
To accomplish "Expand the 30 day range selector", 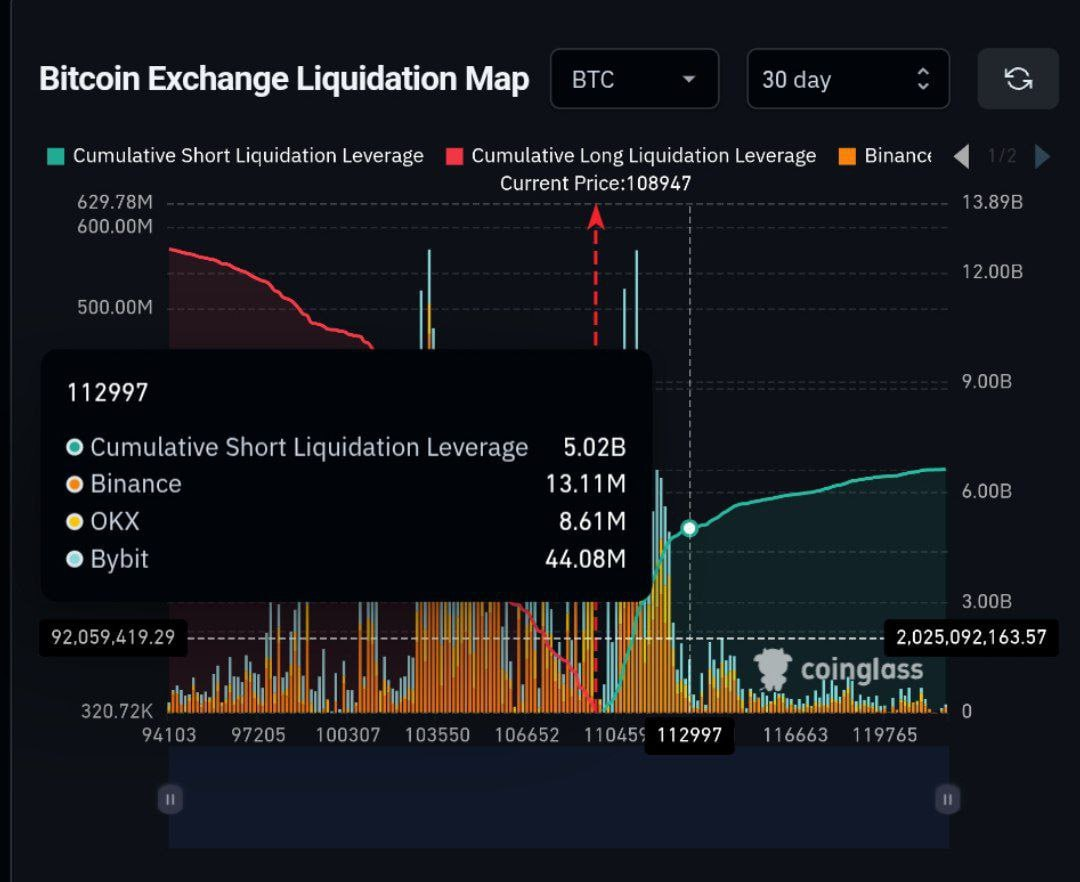I will [848, 78].
